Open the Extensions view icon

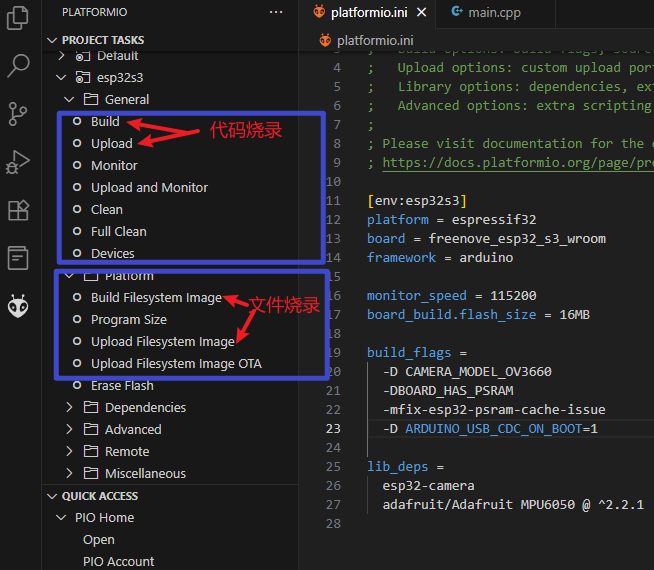click(18, 210)
